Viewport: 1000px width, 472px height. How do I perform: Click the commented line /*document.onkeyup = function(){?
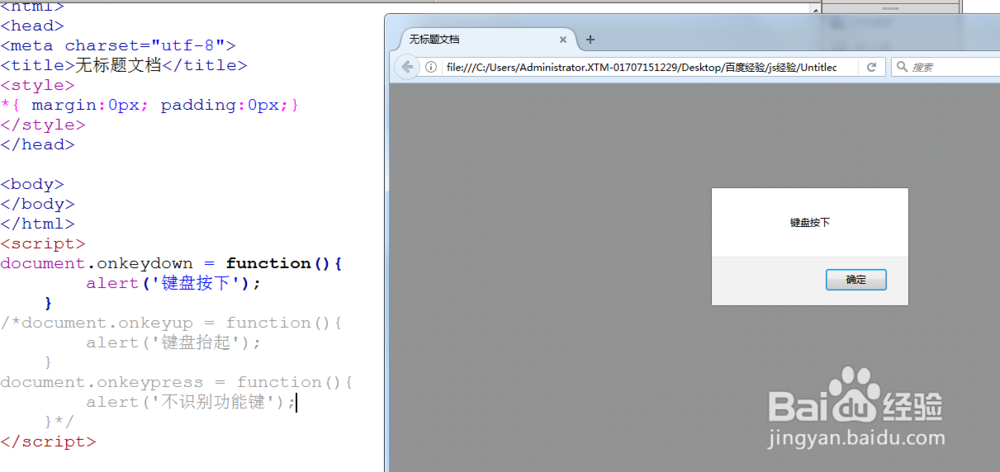(172, 323)
